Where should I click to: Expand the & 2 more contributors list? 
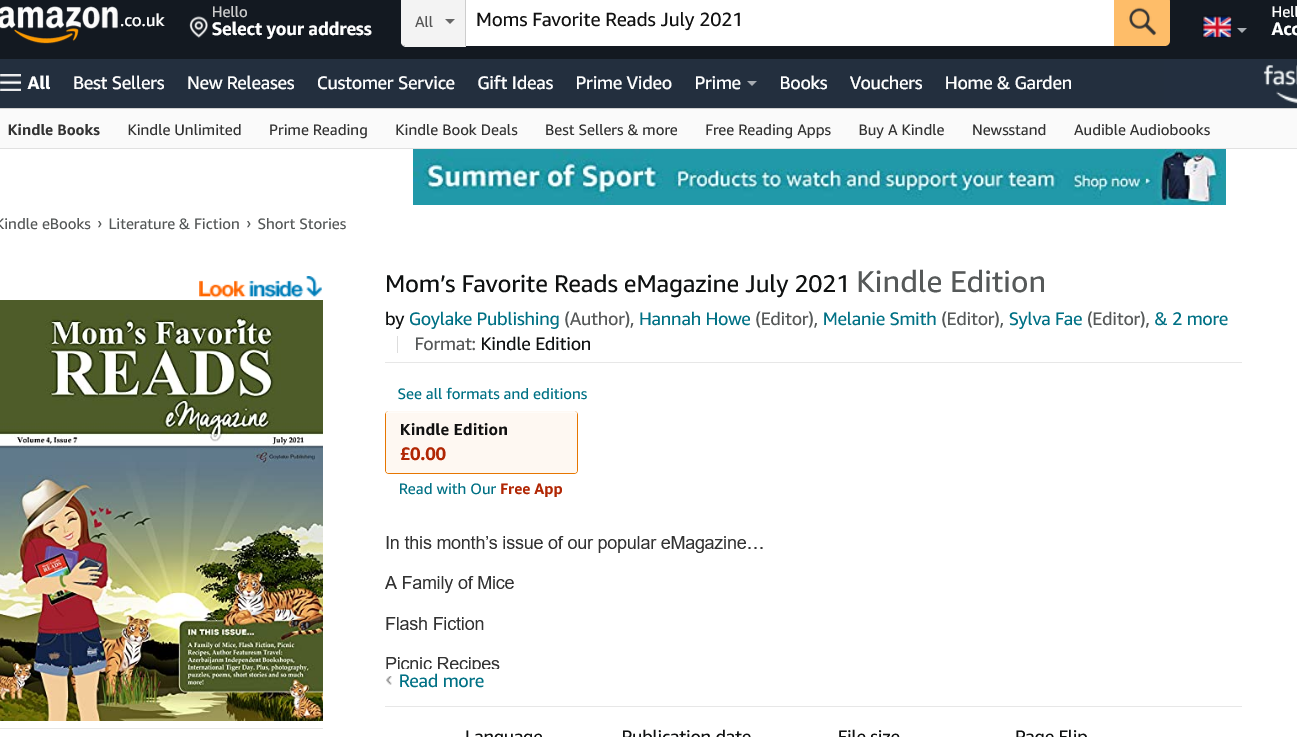coord(1191,318)
